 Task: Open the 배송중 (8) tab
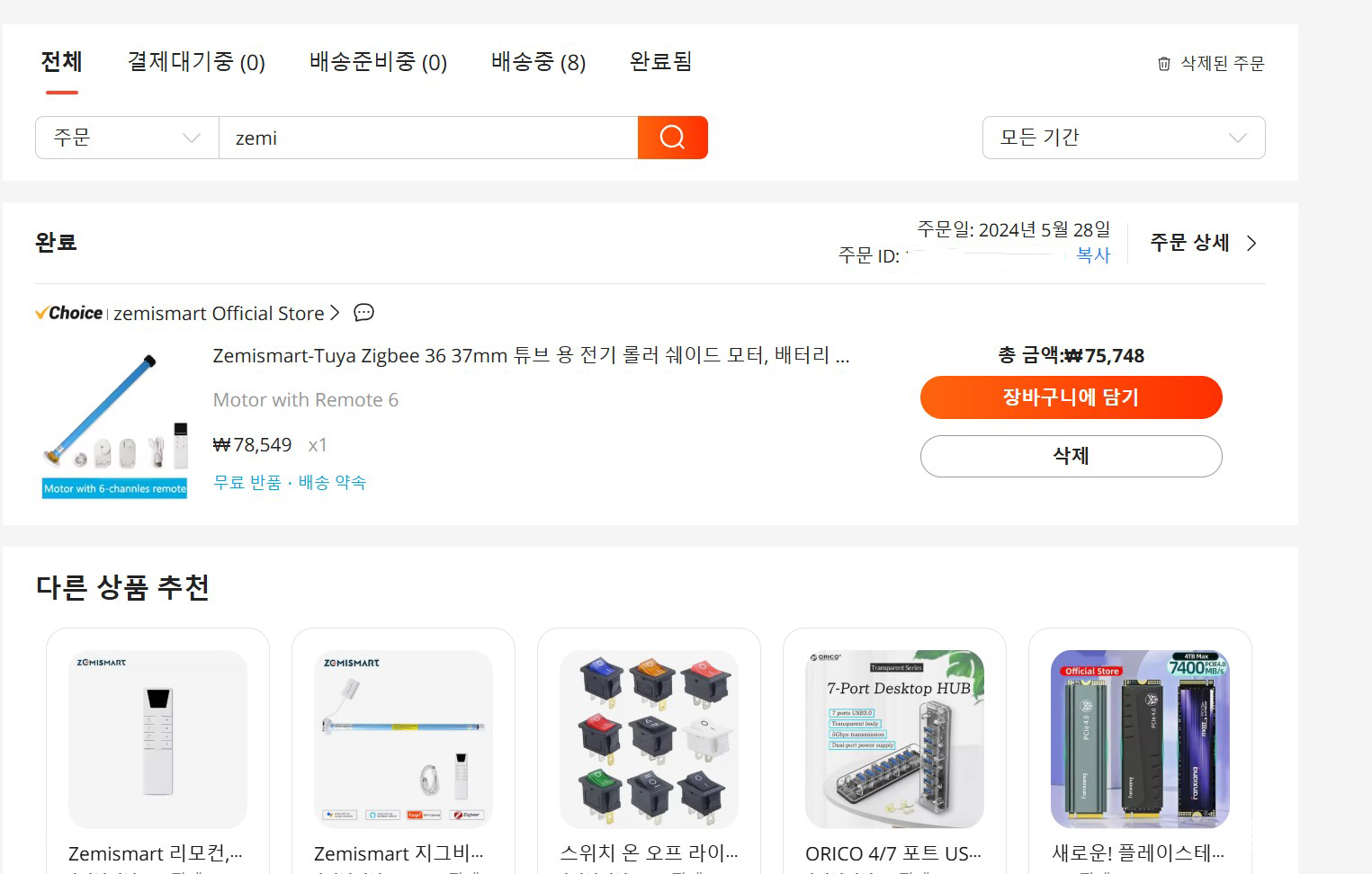coord(538,62)
